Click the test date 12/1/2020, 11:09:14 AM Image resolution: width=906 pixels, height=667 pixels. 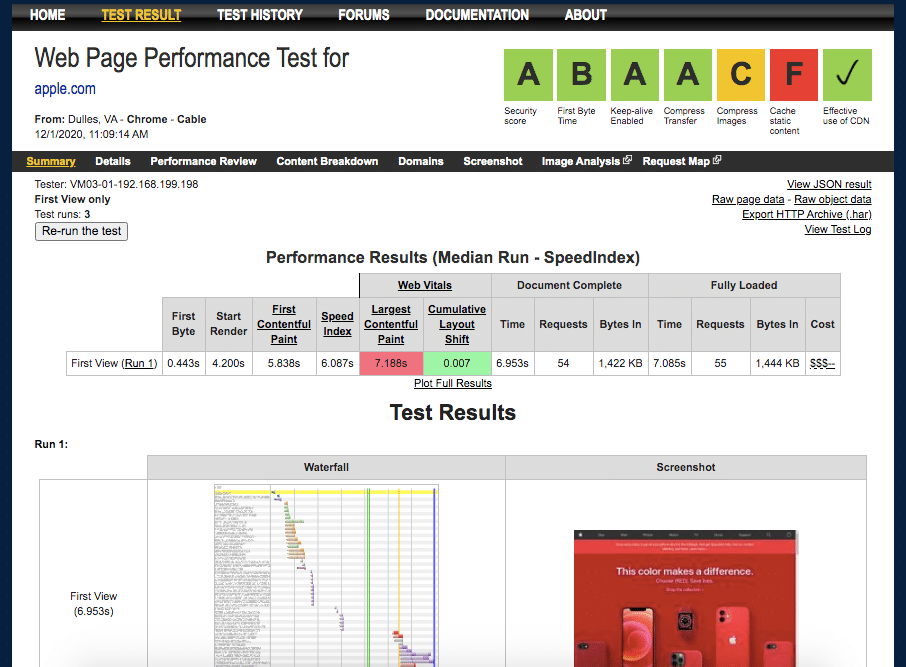tap(91, 134)
